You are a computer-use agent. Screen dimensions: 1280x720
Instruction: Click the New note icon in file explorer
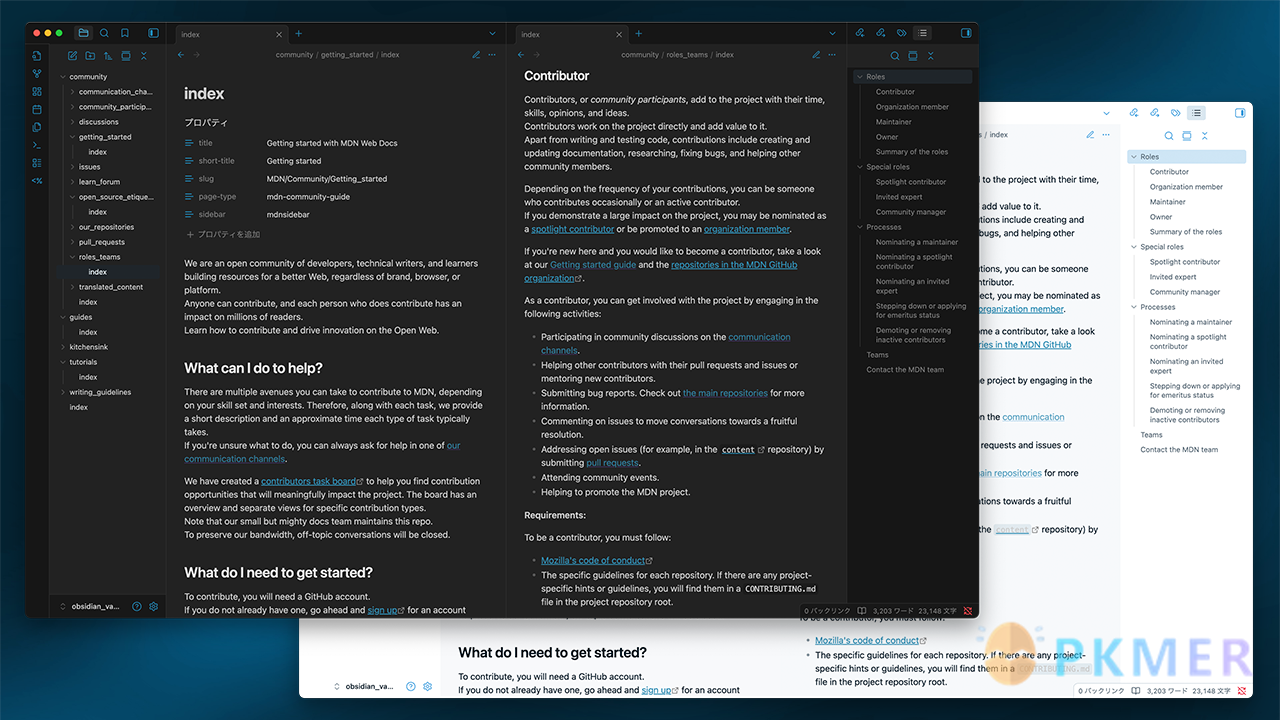click(73, 56)
